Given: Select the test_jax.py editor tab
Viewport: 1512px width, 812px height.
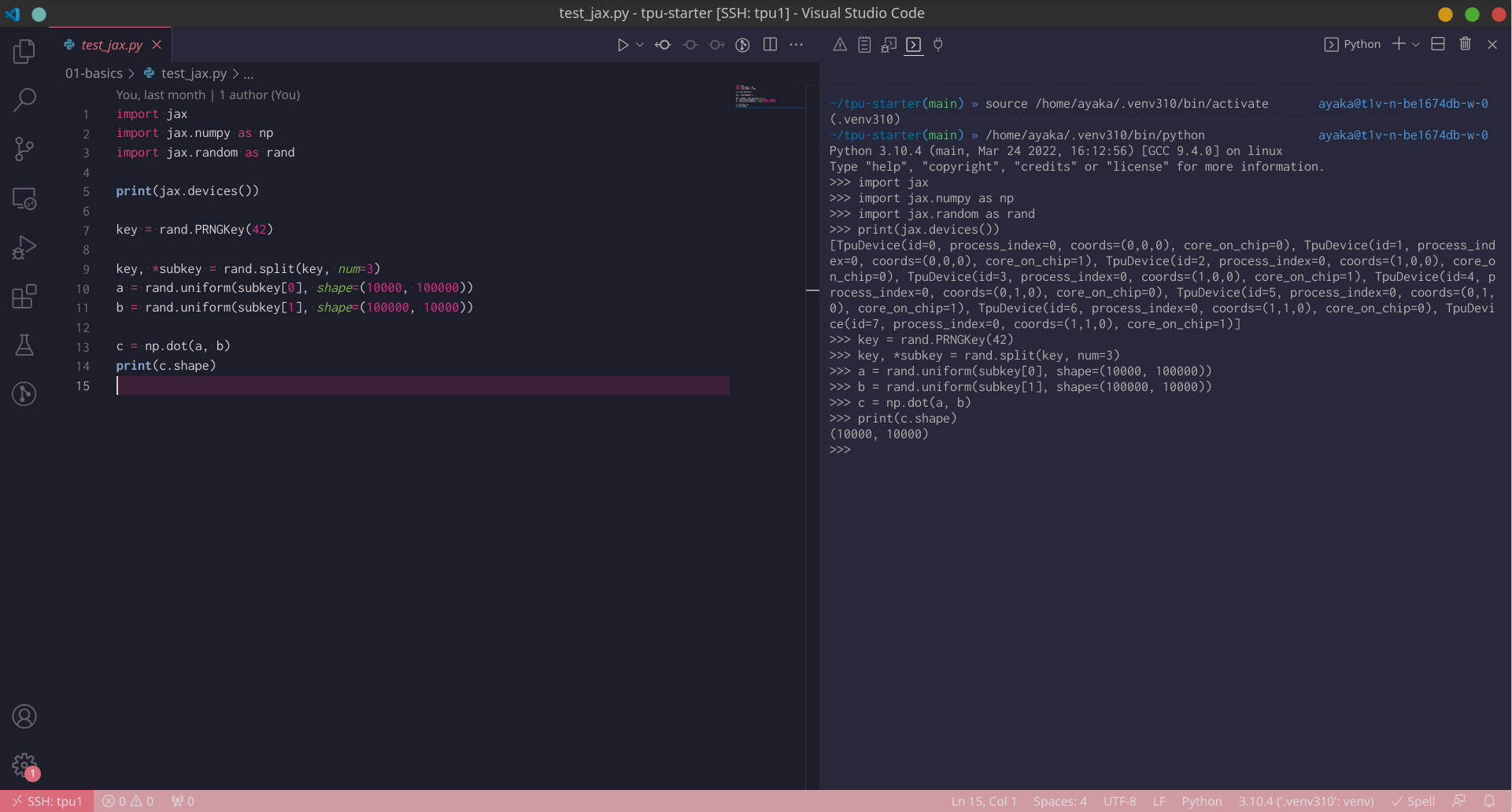Looking at the screenshot, I should pos(111,45).
